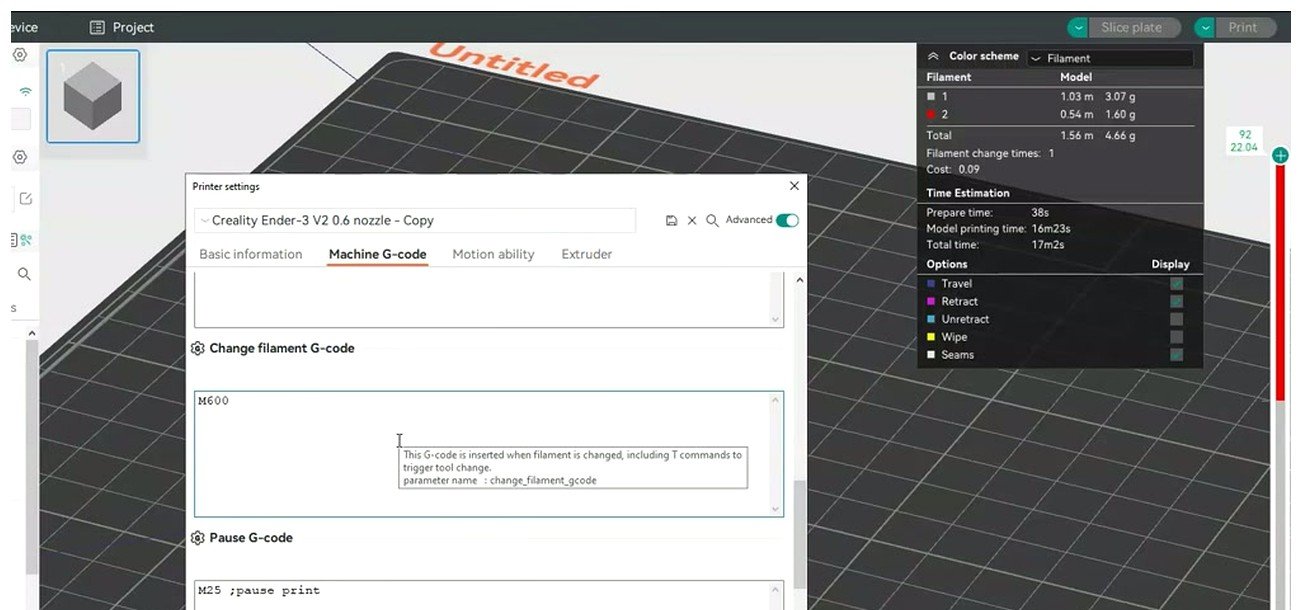Open the dropdown arrow left of Slice plate

[x=1078, y=28]
